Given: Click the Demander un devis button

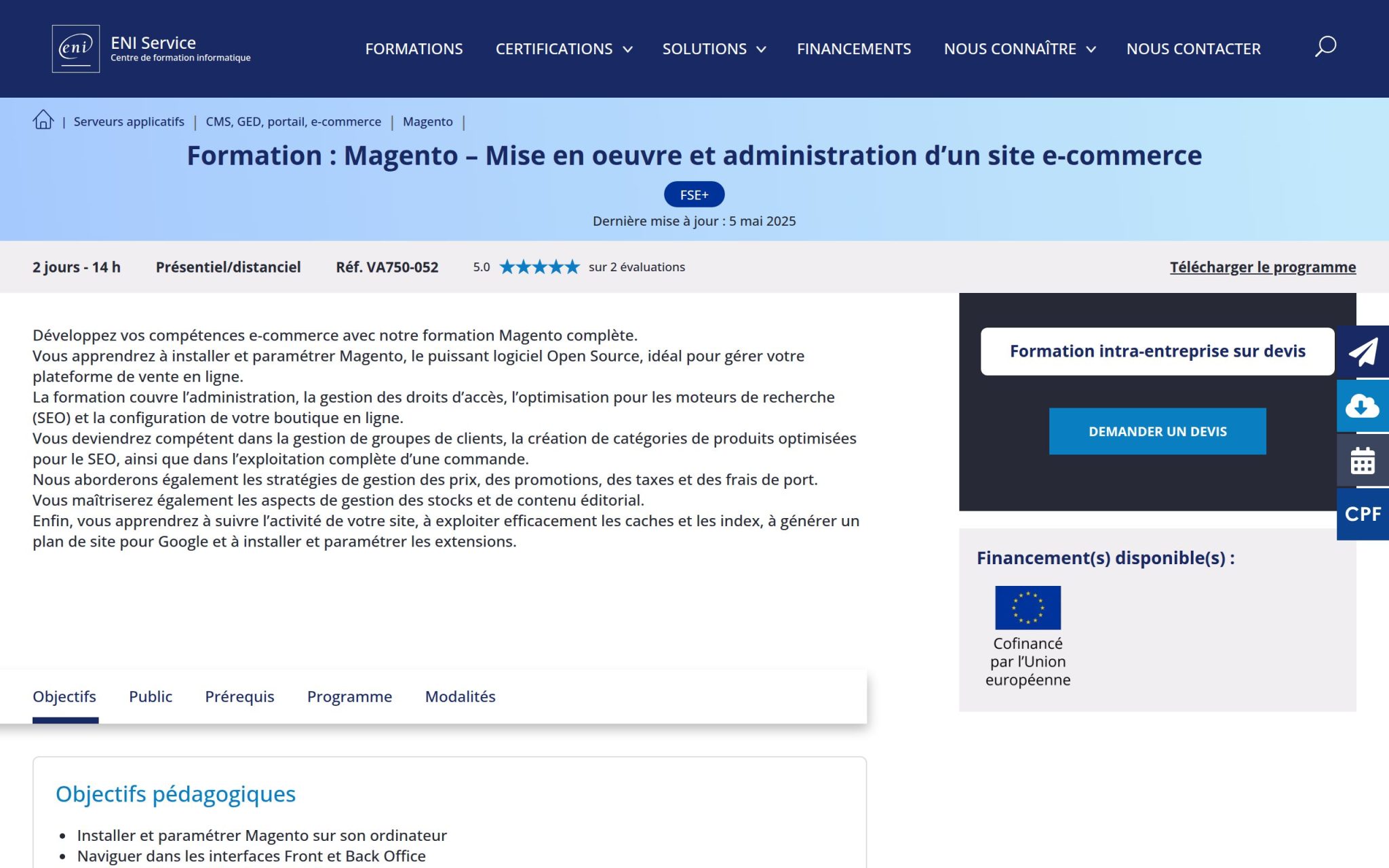Looking at the screenshot, I should (x=1157, y=431).
